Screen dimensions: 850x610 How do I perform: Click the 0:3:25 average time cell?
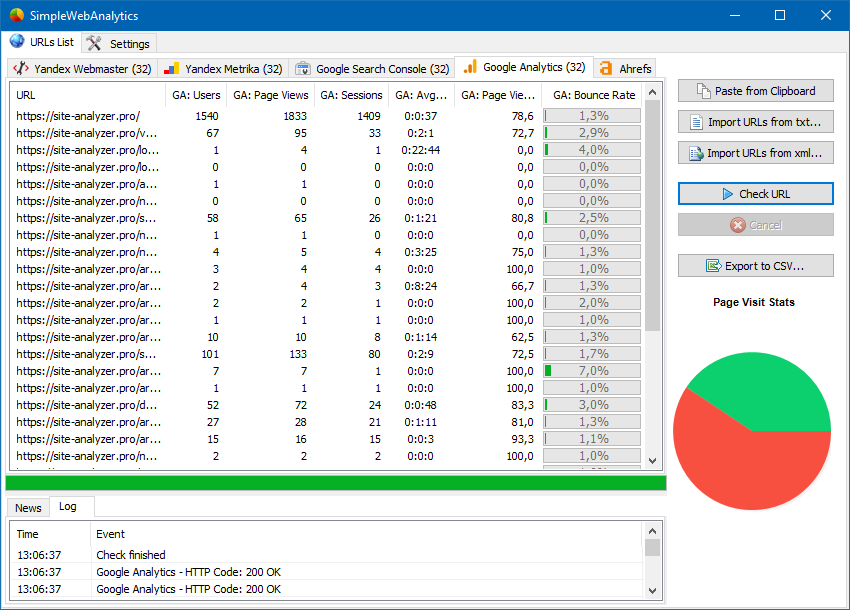coord(421,252)
